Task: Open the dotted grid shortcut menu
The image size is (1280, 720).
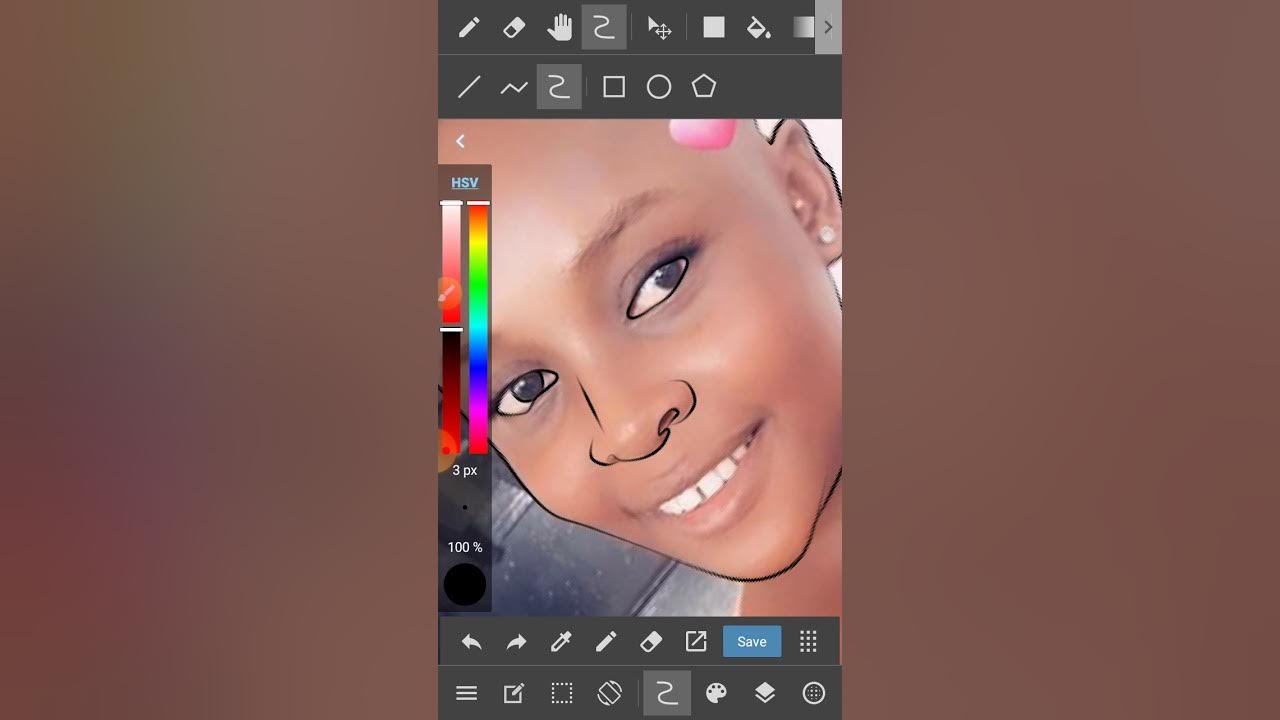Action: [x=809, y=642]
